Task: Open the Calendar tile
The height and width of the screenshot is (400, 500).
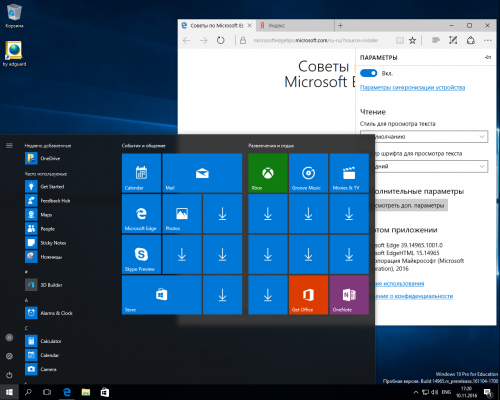Action: point(141,173)
